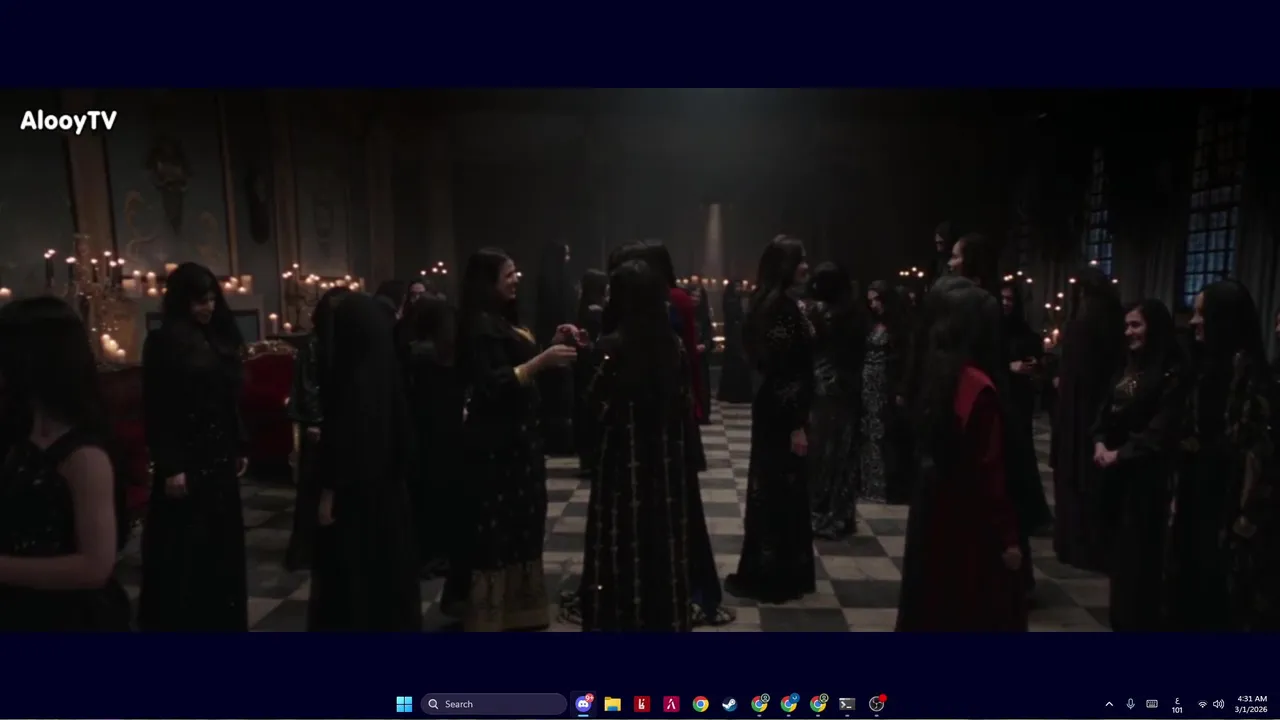Click the microphone tray icon
This screenshot has width=1280, height=720.
(x=1130, y=704)
